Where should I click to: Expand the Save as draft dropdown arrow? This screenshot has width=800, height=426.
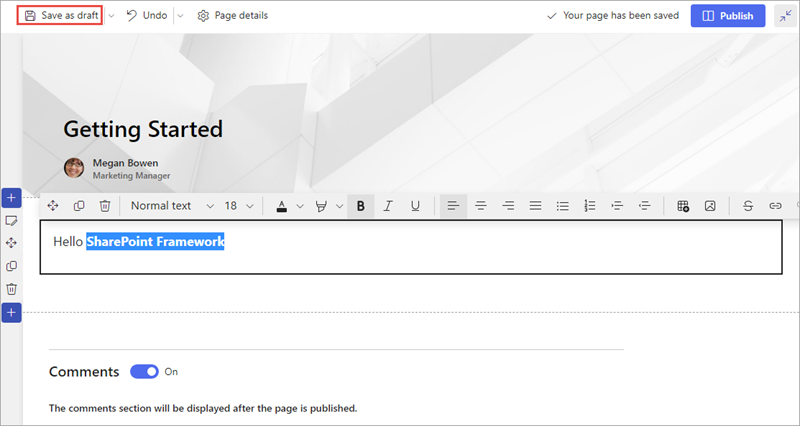coord(111,16)
